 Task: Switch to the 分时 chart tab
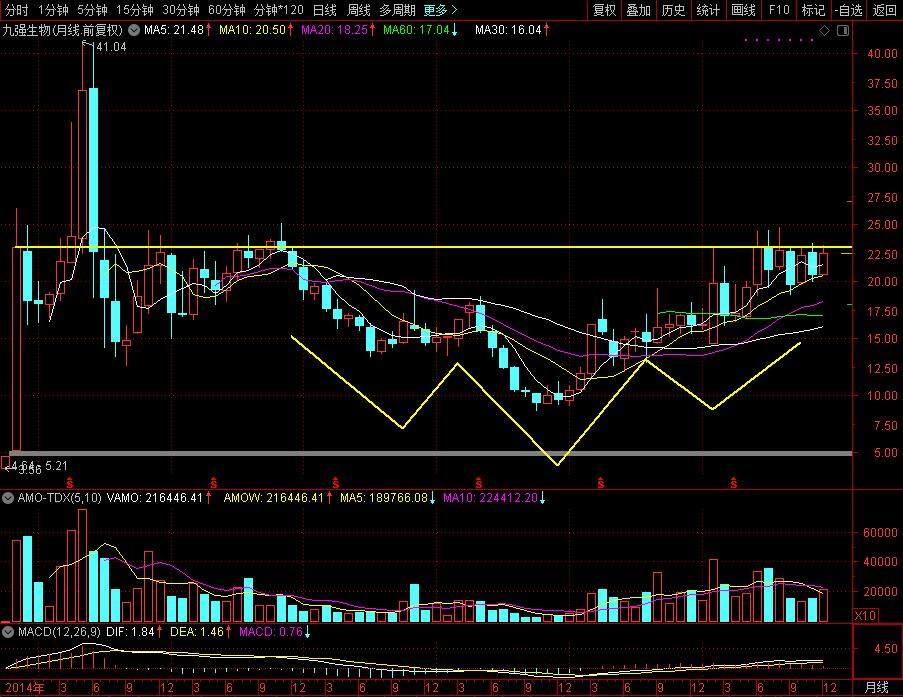[16, 10]
